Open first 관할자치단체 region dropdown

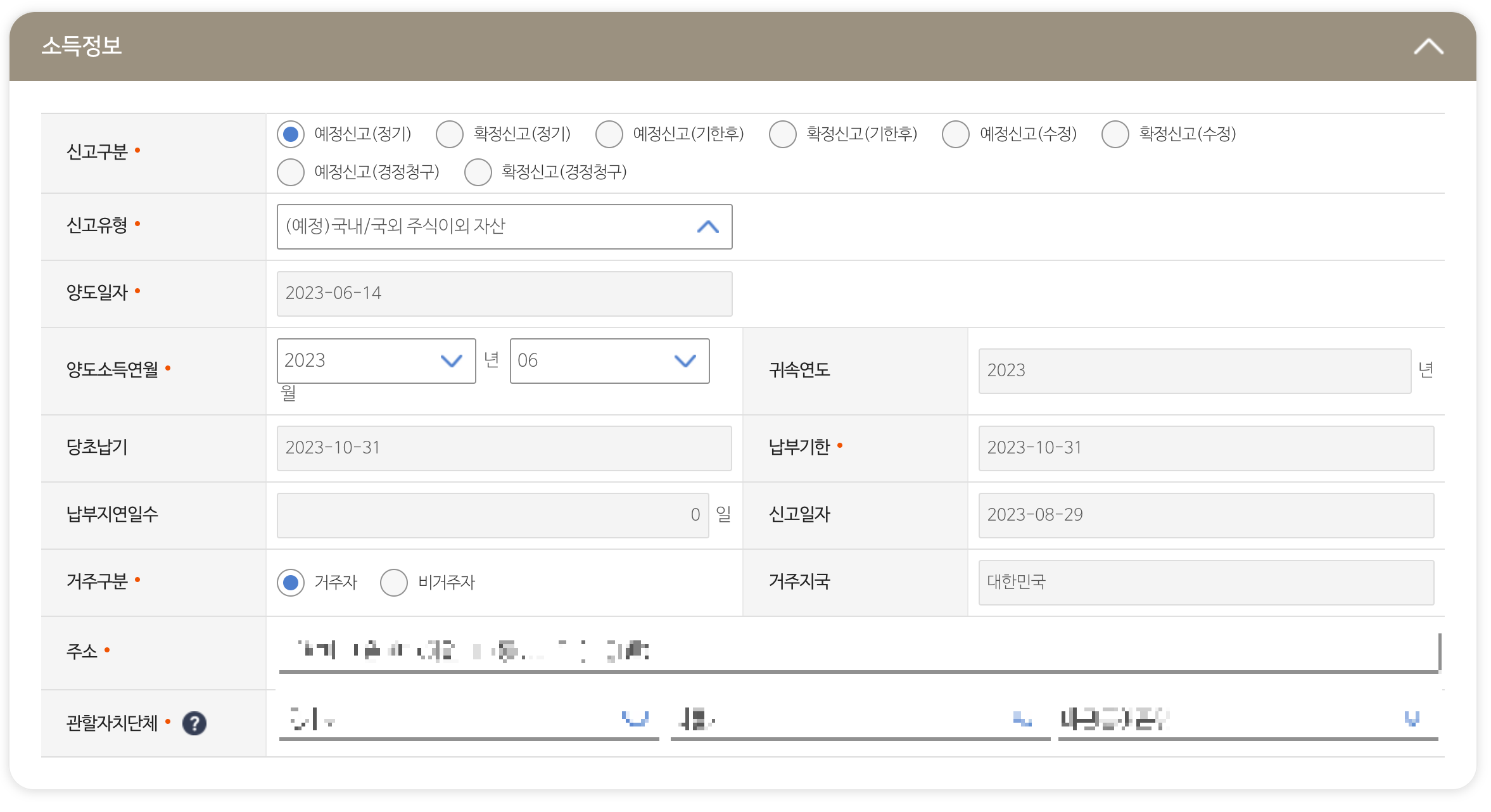(469, 720)
